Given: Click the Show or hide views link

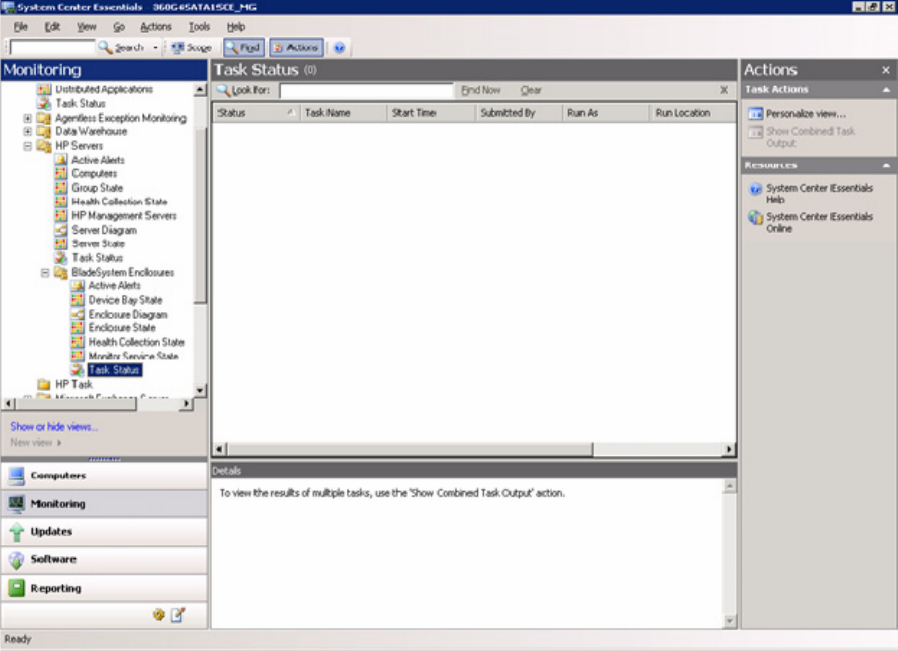Looking at the screenshot, I should [x=54, y=426].
